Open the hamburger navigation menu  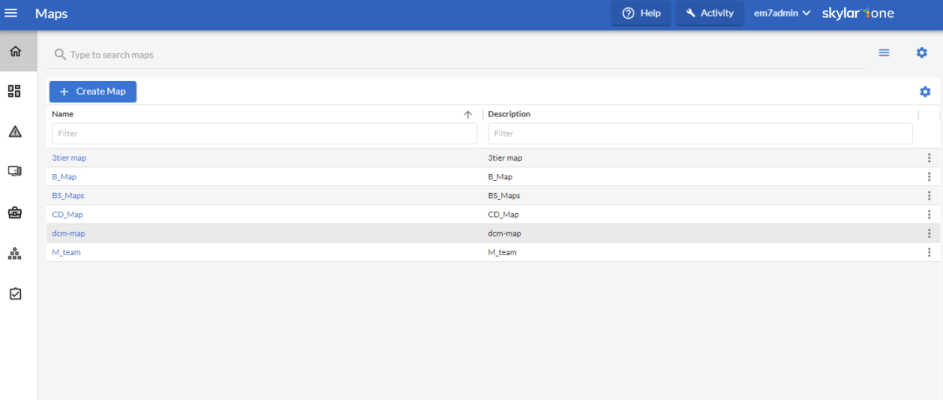tap(12, 14)
